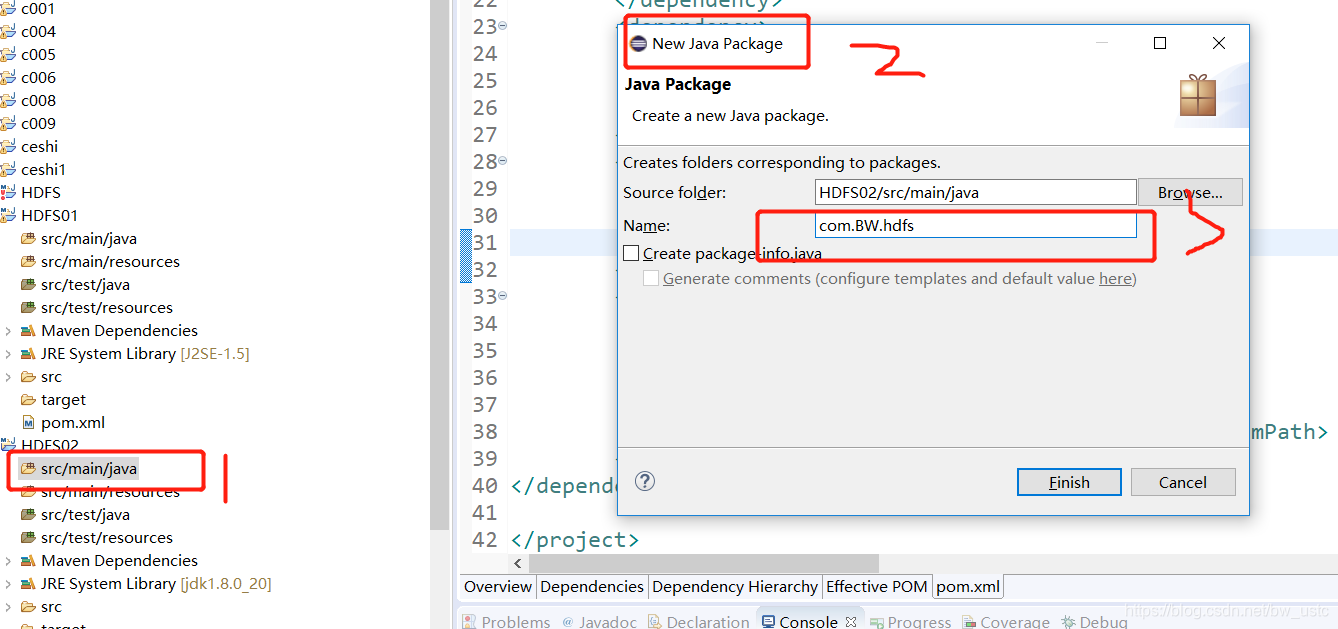
Task: Click the c008 project folder icon
Action: 8,100
